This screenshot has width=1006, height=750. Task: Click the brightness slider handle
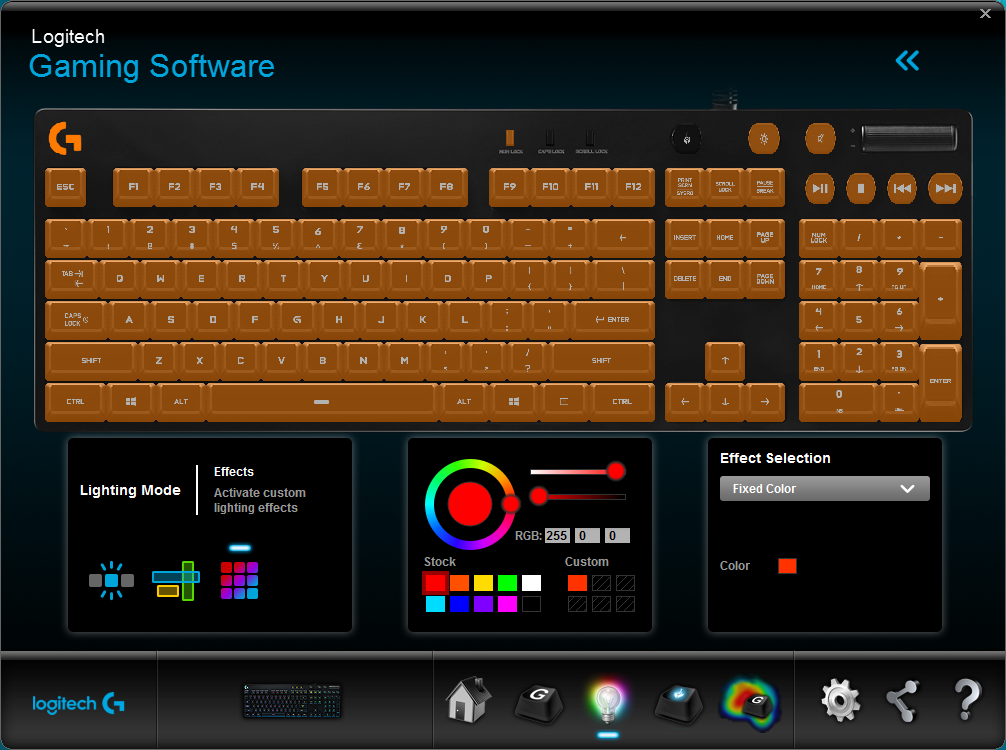coord(539,495)
